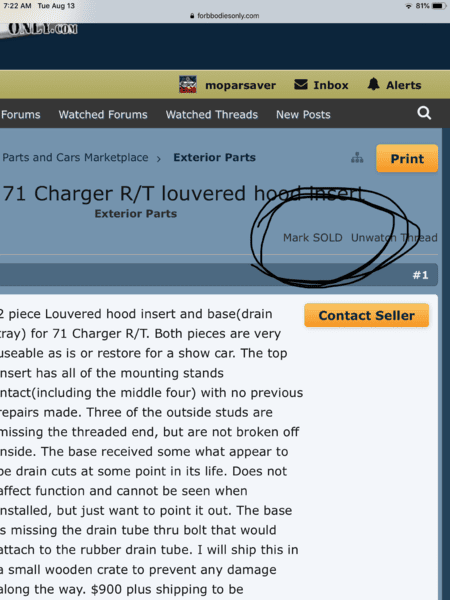Open Exterior Parts breadcrumb link
This screenshot has height=600, width=450.
click(x=214, y=157)
